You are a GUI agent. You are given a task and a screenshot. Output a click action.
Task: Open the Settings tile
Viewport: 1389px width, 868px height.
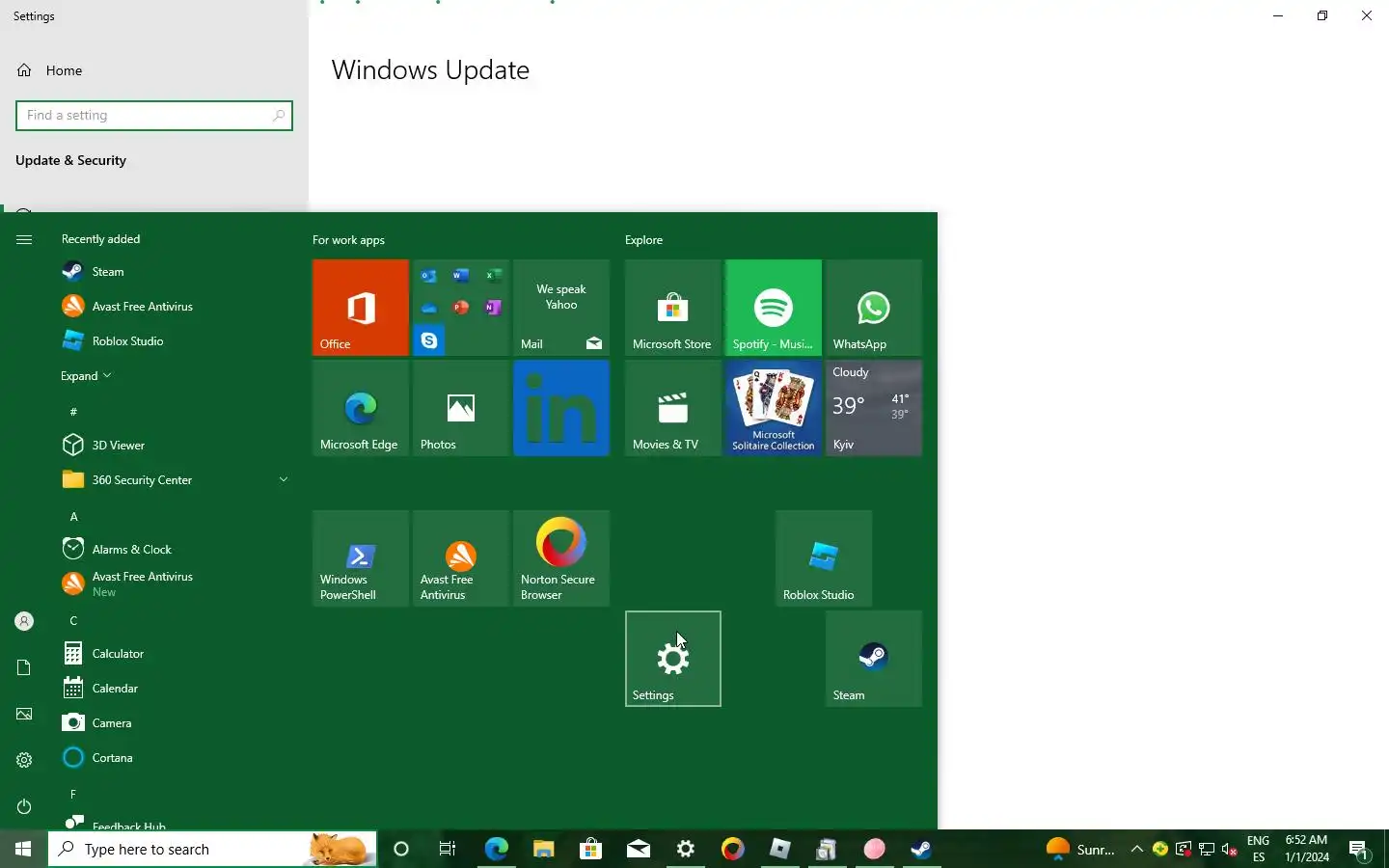coord(673,659)
